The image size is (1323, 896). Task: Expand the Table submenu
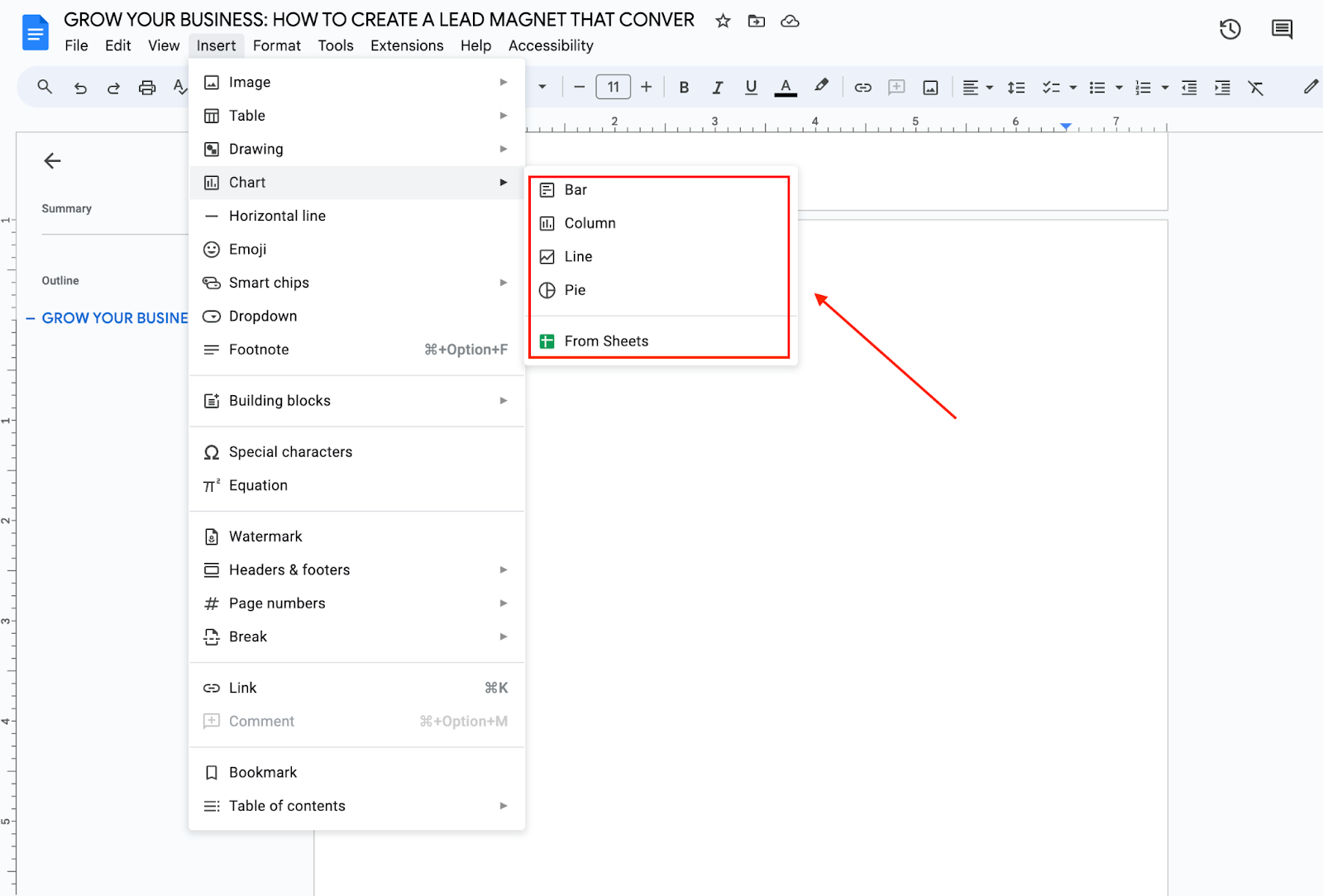(x=356, y=116)
